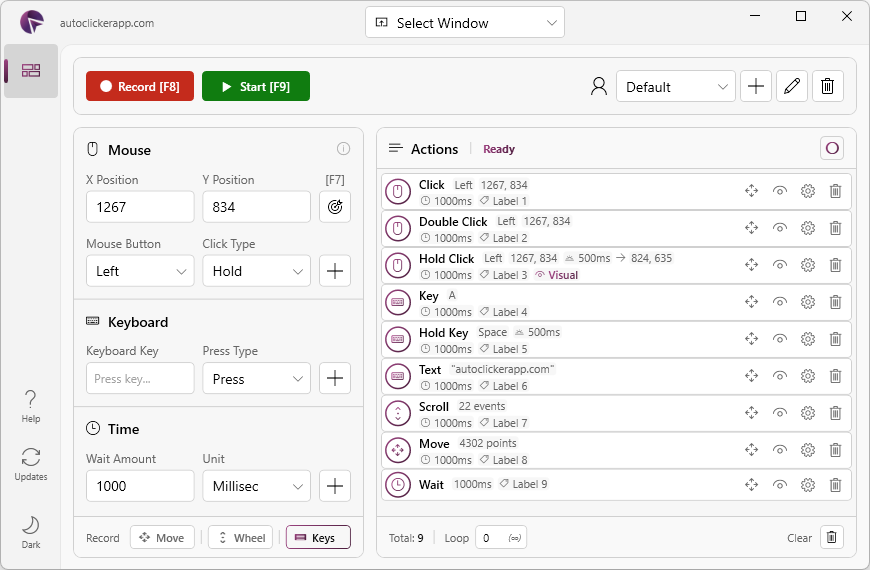Toggle visibility eye for Move action
This screenshot has height=570, width=870.
click(x=780, y=450)
